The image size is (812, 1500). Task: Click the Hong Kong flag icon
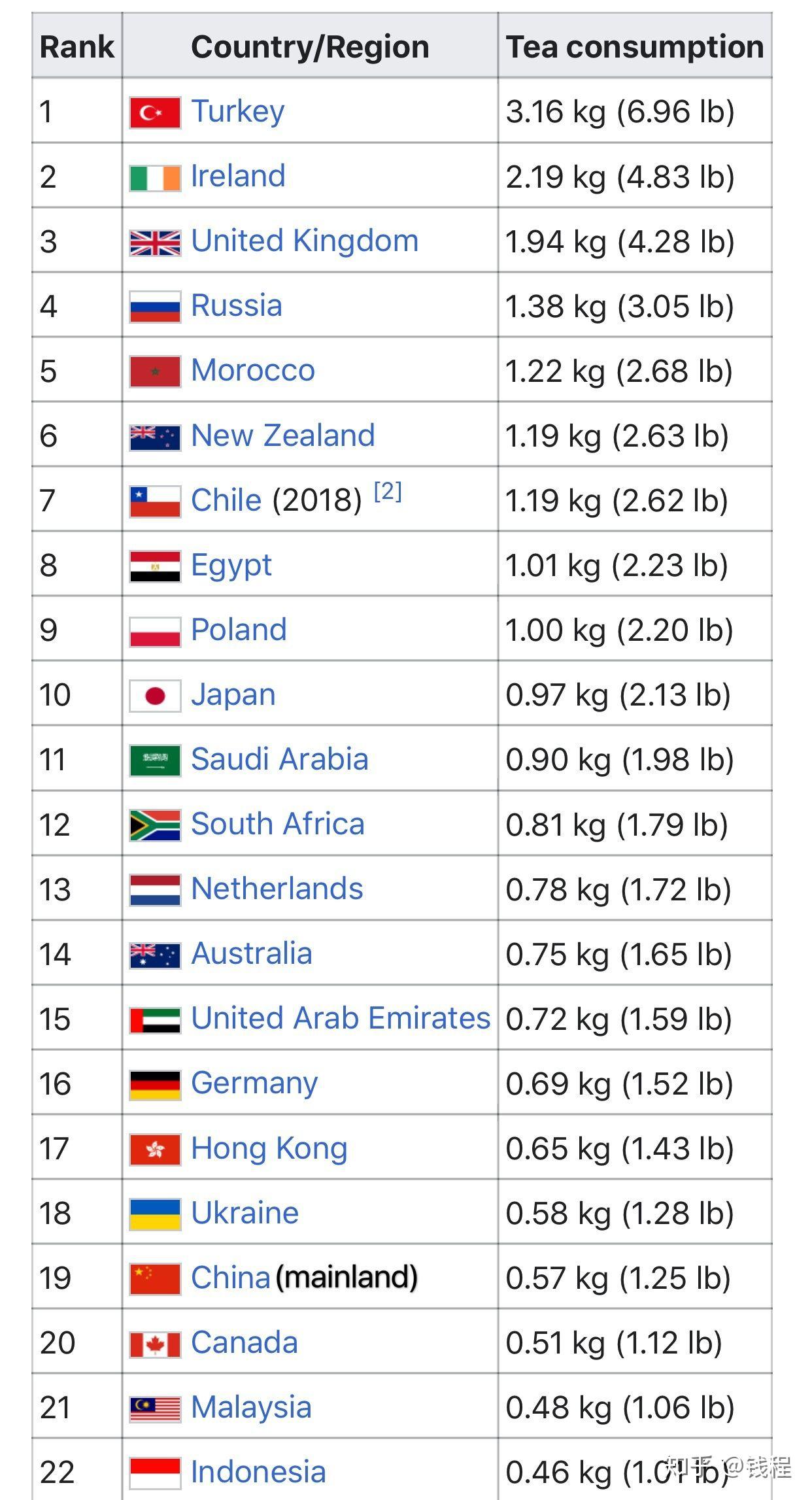pyautogui.click(x=155, y=1150)
